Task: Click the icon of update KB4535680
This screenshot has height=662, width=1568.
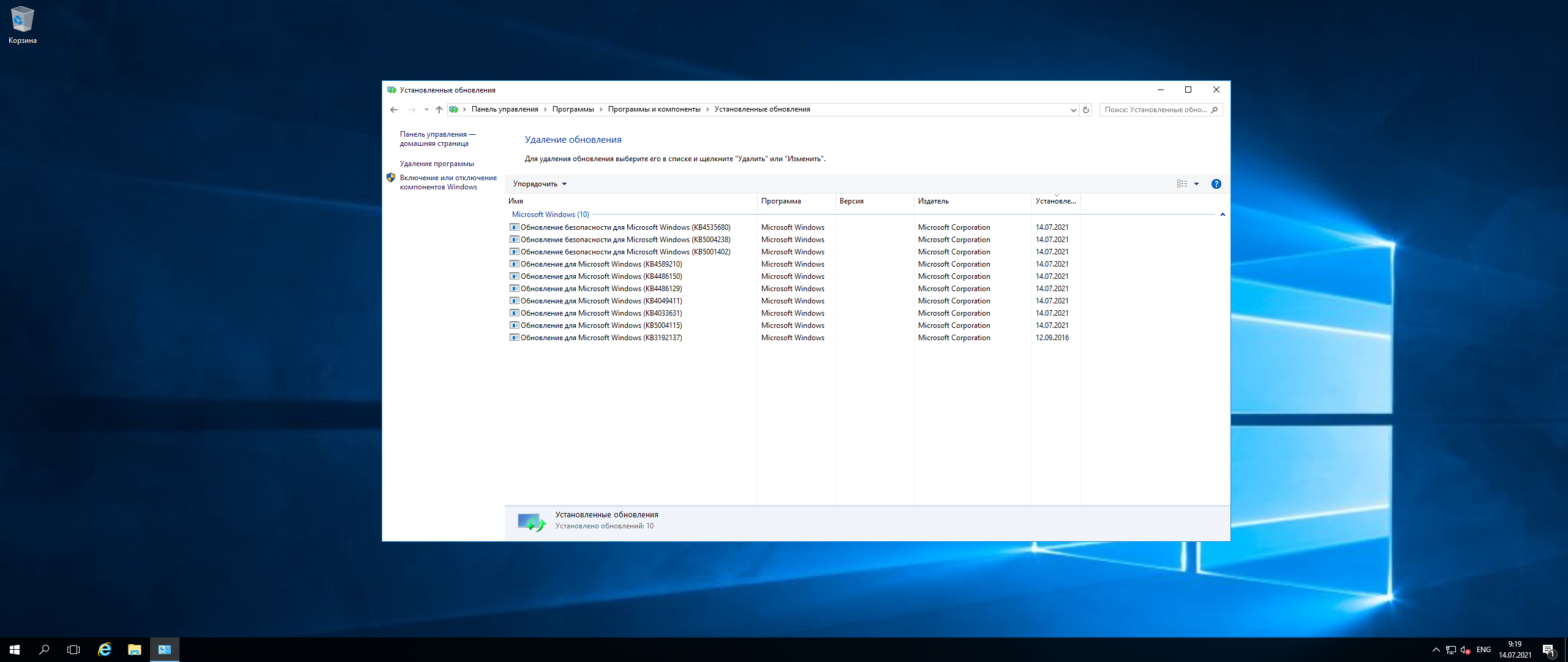Action: click(x=514, y=227)
